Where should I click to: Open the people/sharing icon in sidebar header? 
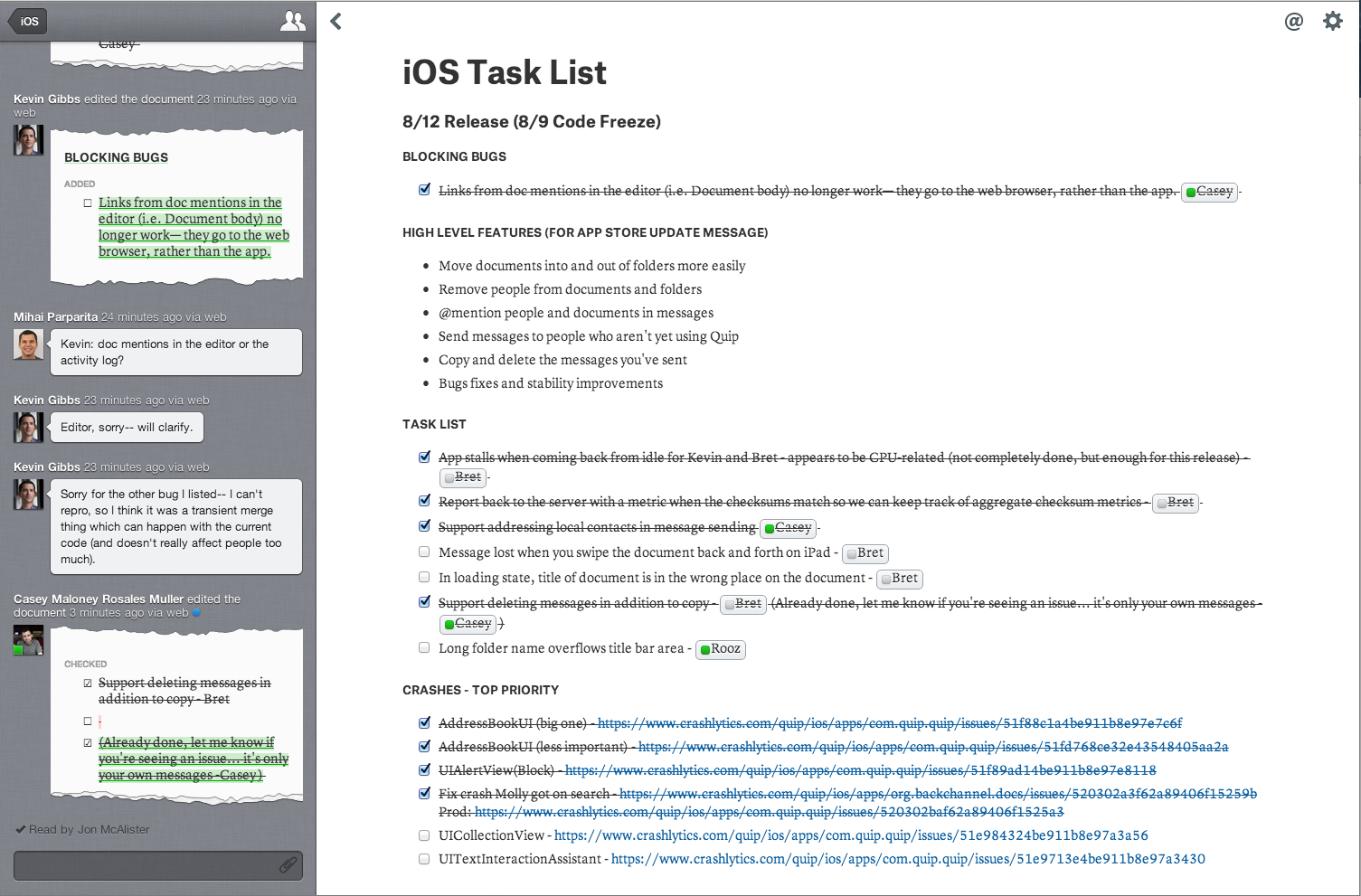point(292,21)
